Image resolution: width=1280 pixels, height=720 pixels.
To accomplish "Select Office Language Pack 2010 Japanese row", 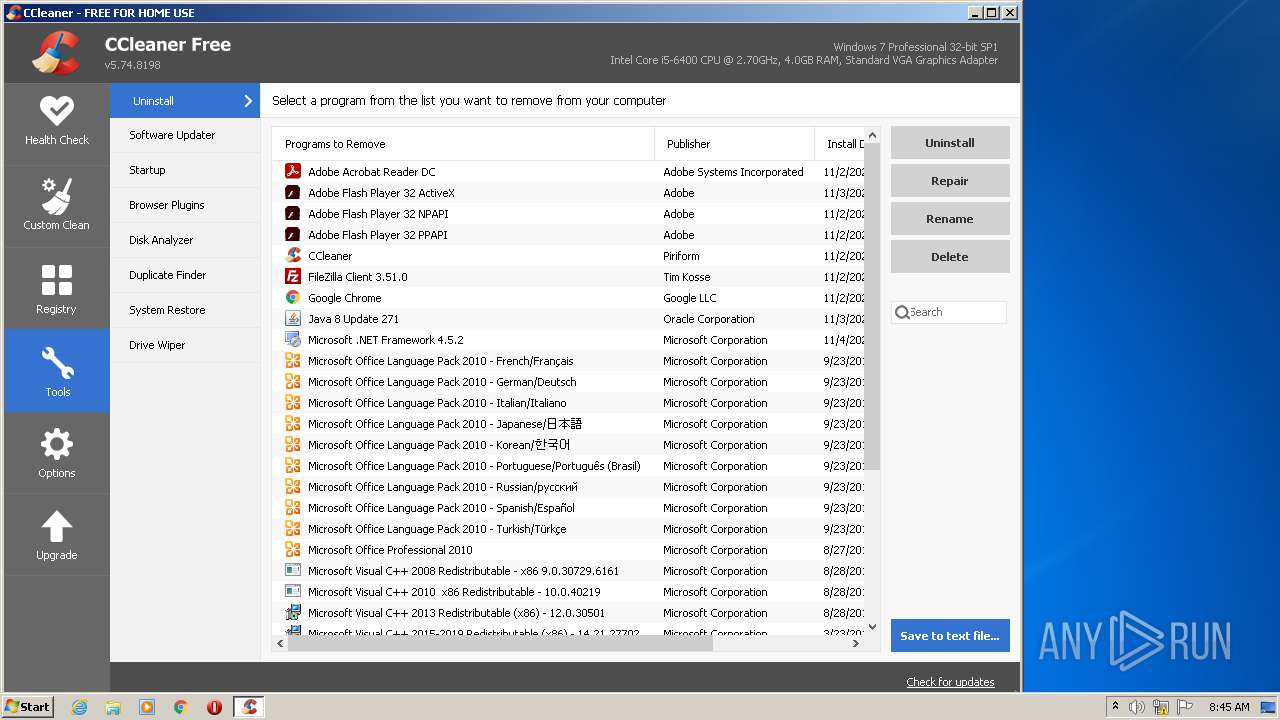I will [568, 424].
